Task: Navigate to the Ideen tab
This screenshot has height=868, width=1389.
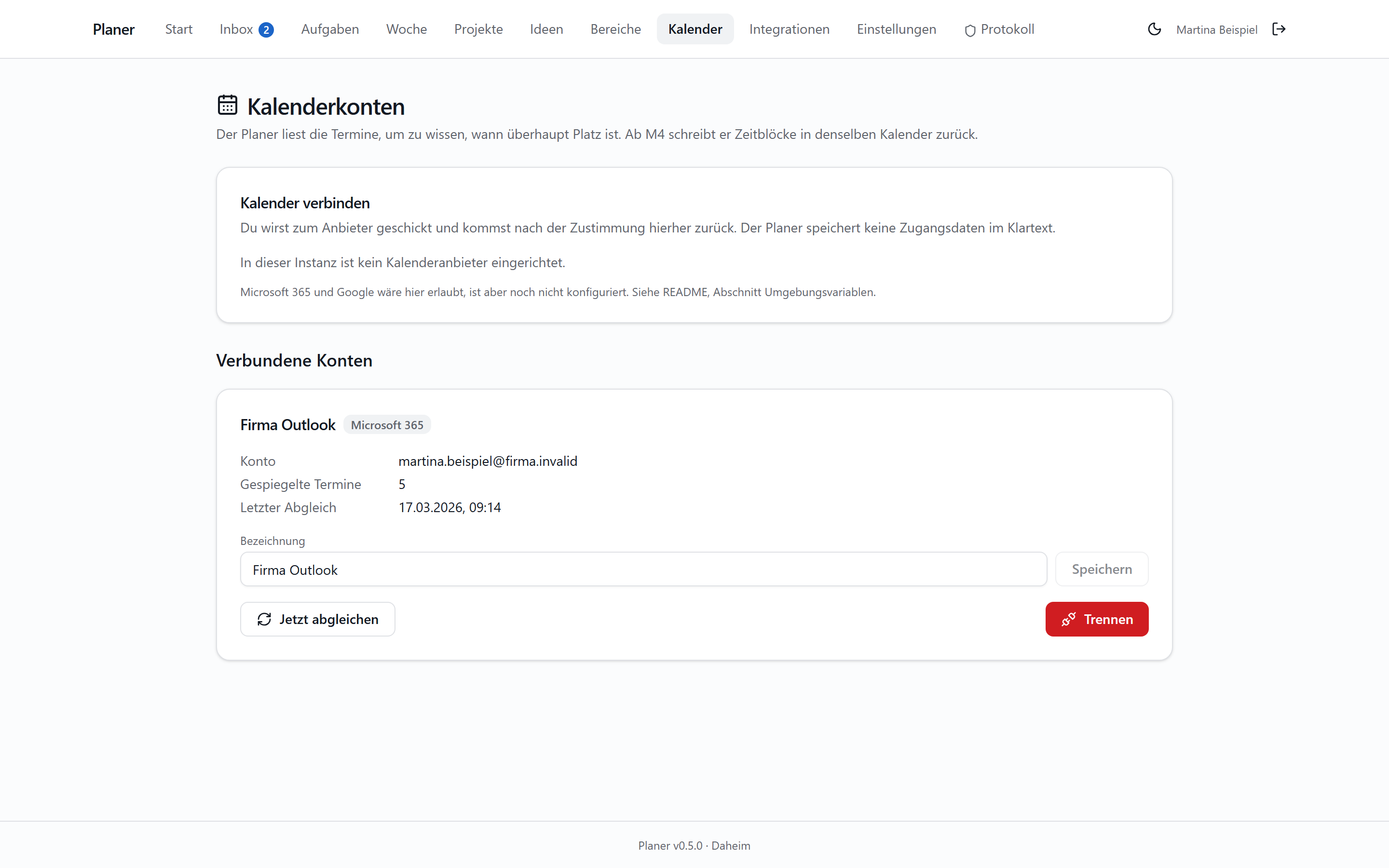Action: [x=546, y=29]
